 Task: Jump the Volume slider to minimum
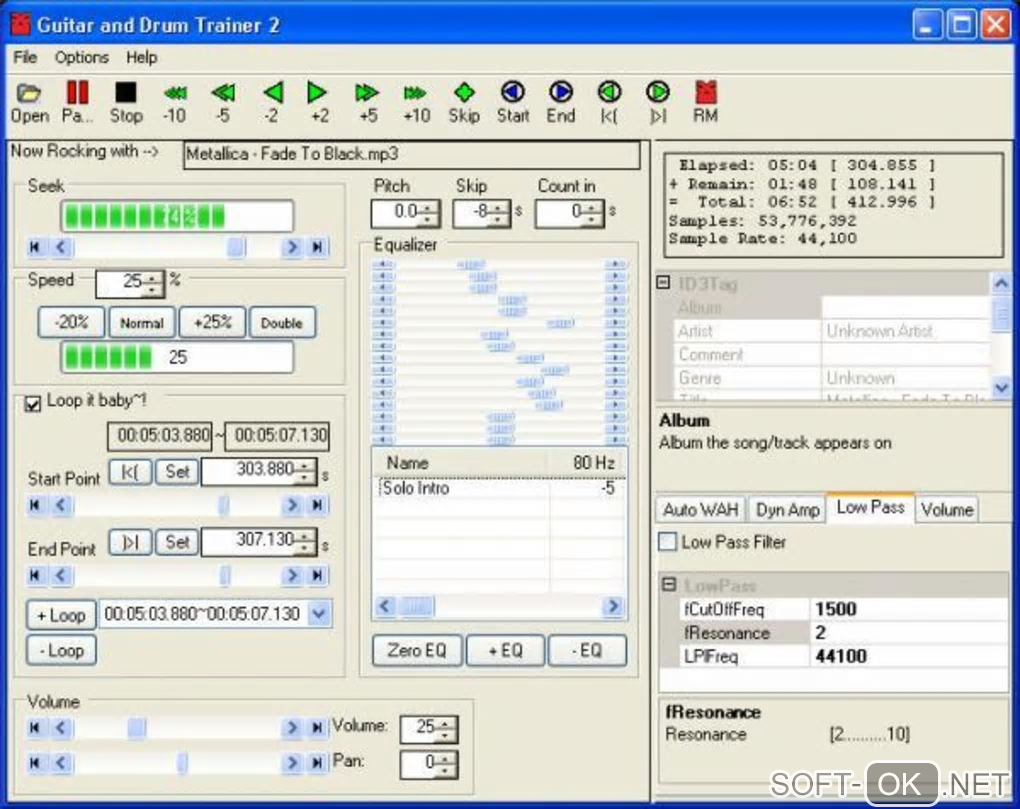click(x=35, y=728)
